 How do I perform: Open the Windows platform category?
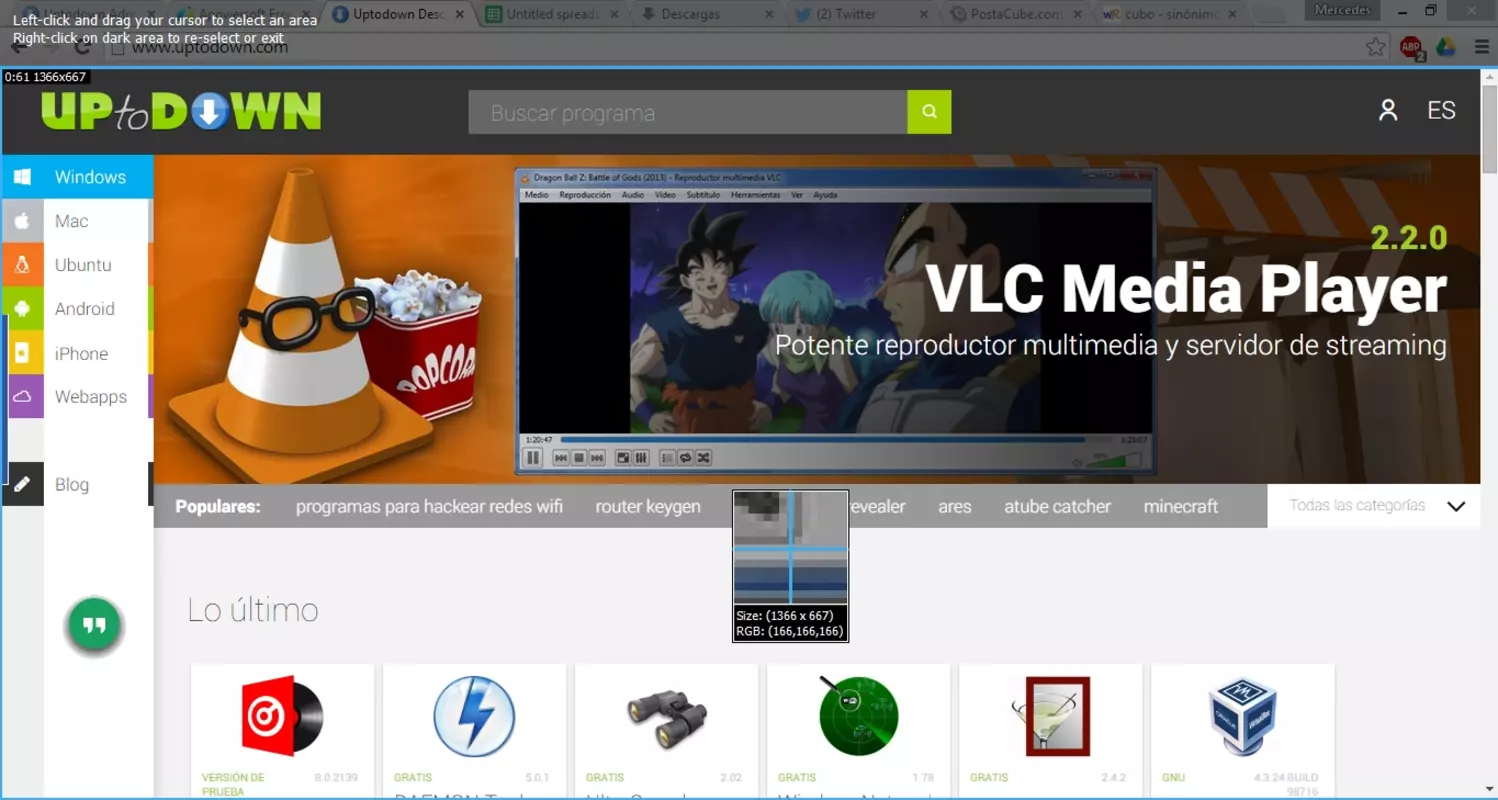click(78, 177)
